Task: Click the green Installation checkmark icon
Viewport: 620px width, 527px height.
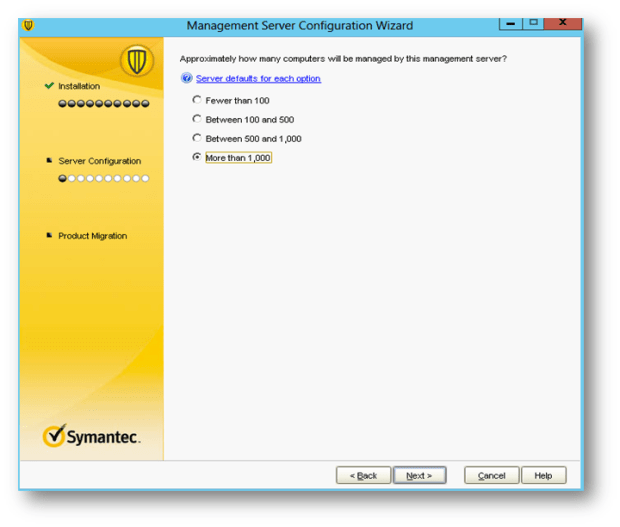Action: [x=49, y=86]
